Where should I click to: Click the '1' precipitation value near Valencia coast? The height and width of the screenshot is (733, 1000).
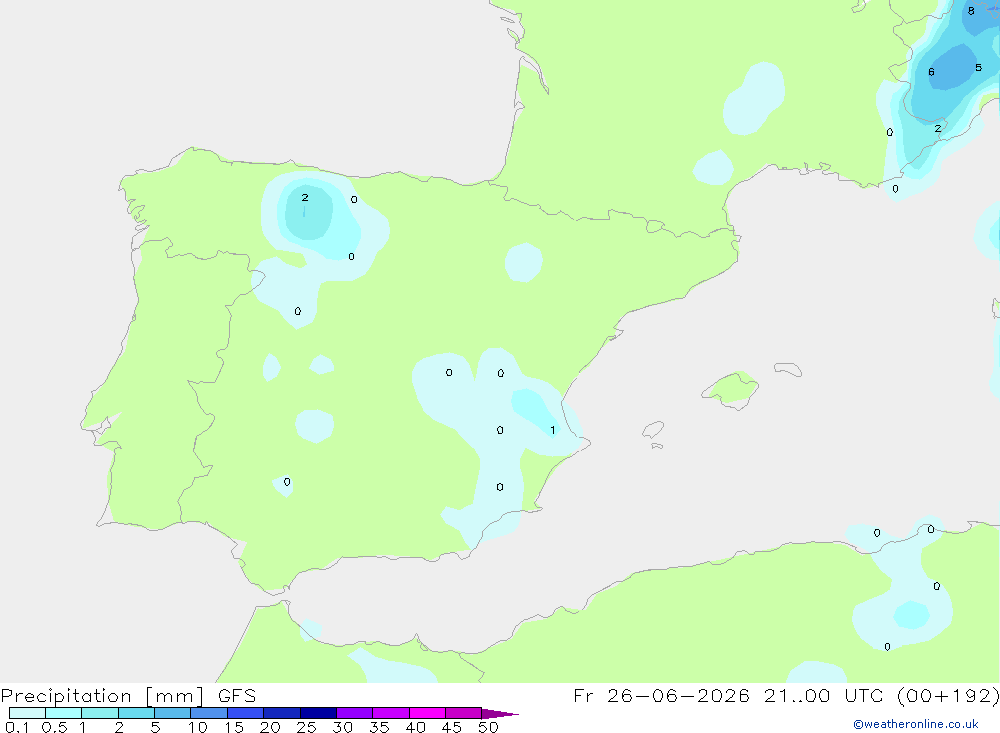[x=552, y=430]
